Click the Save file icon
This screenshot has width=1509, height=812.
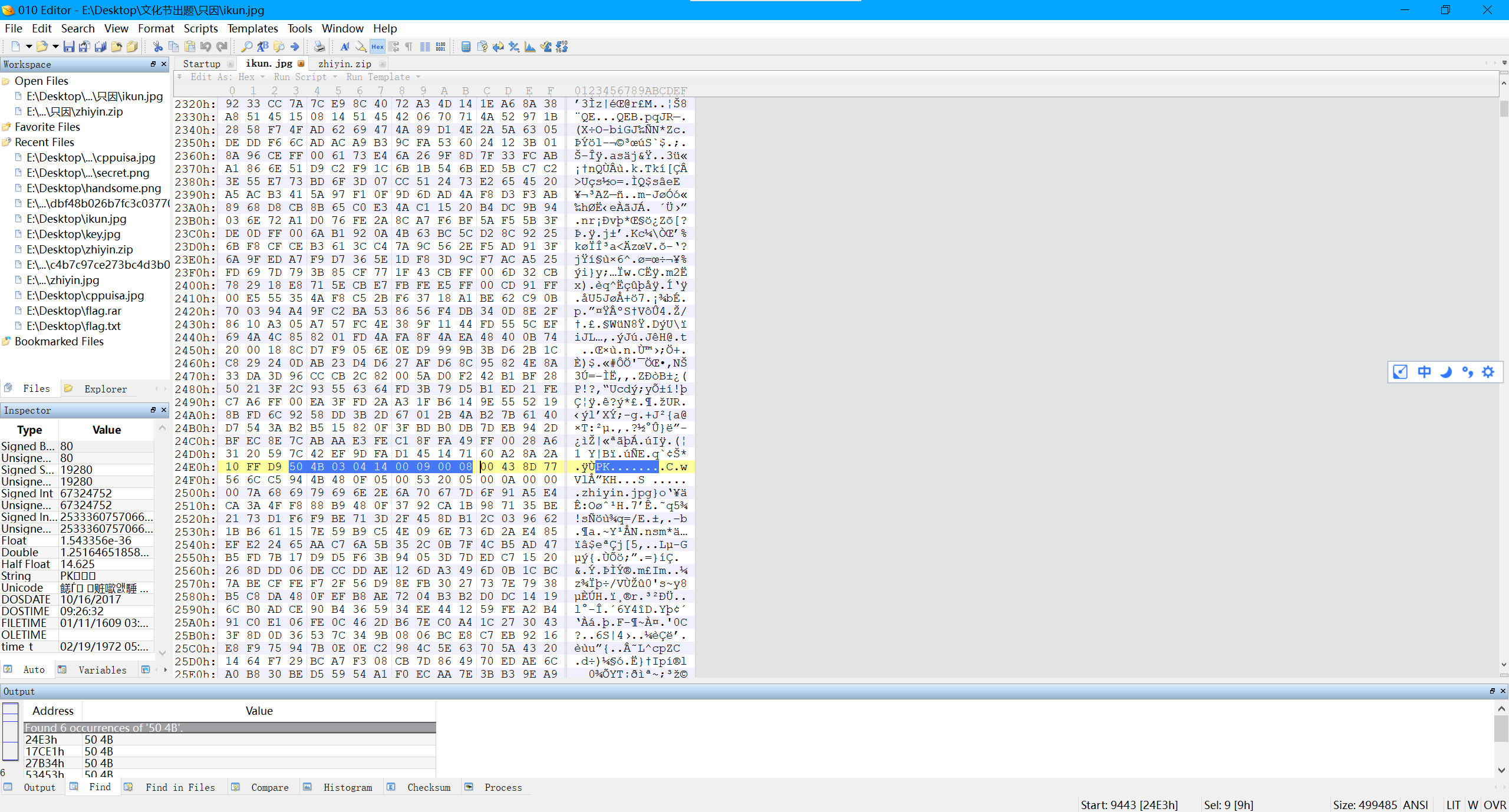point(69,47)
